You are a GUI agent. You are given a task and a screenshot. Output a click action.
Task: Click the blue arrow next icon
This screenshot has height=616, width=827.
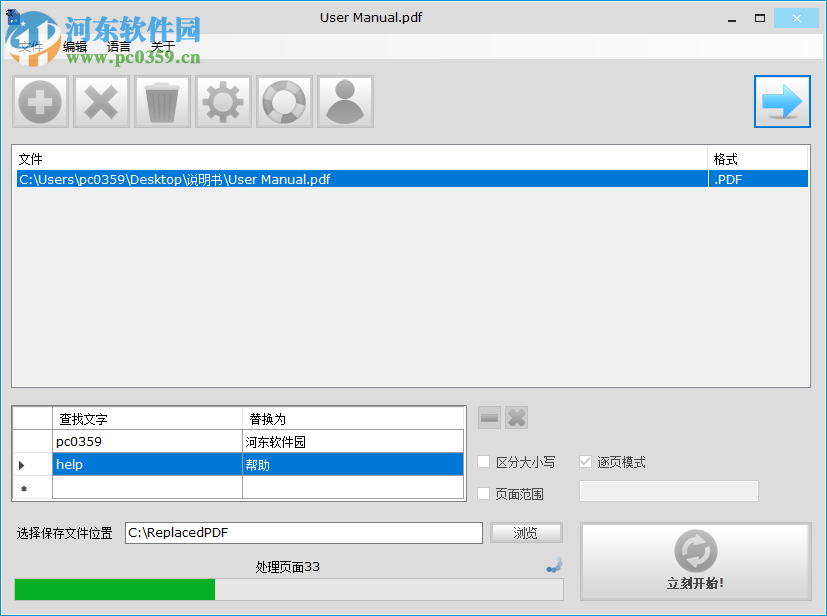click(x=782, y=101)
